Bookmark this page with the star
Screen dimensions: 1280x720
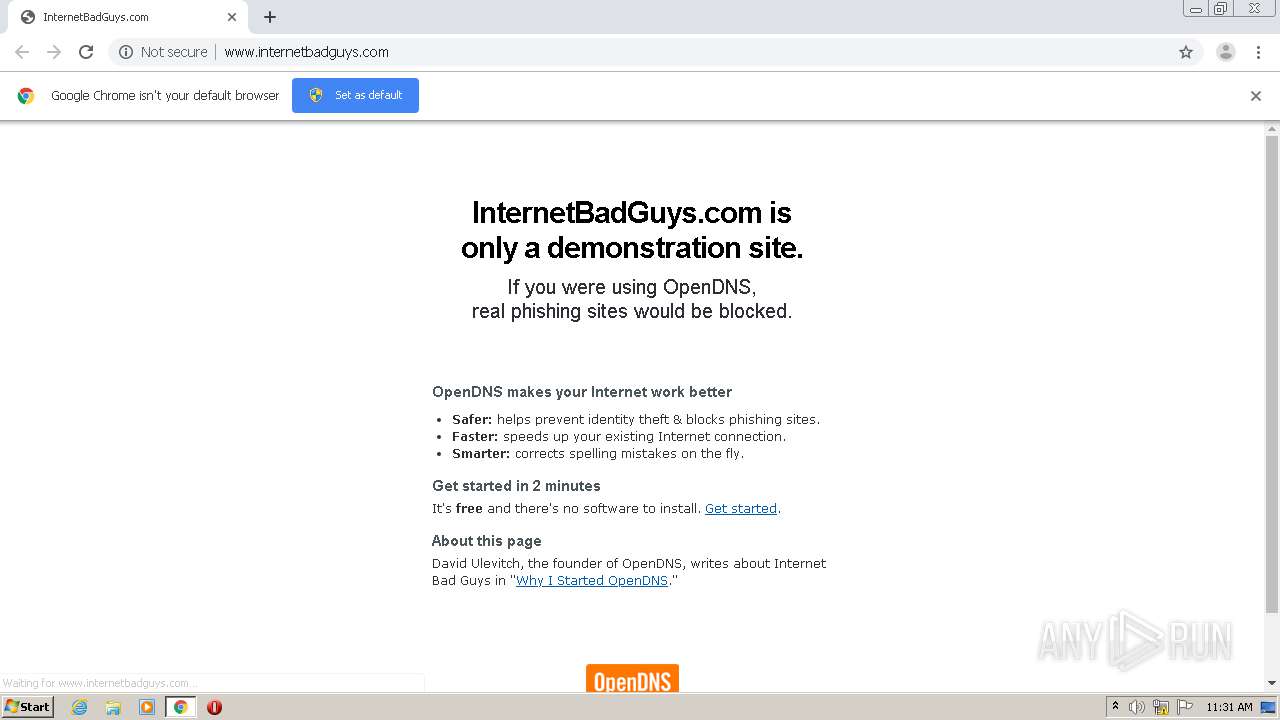pos(1186,52)
